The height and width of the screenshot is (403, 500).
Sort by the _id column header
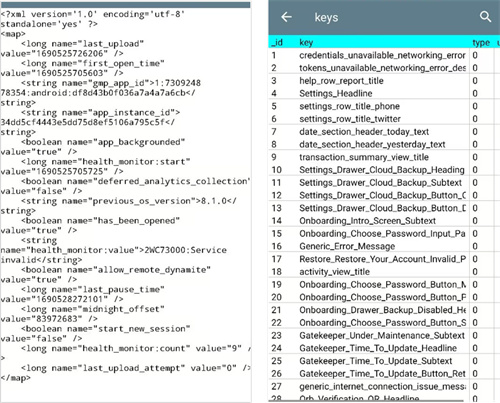[x=277, y=42]
